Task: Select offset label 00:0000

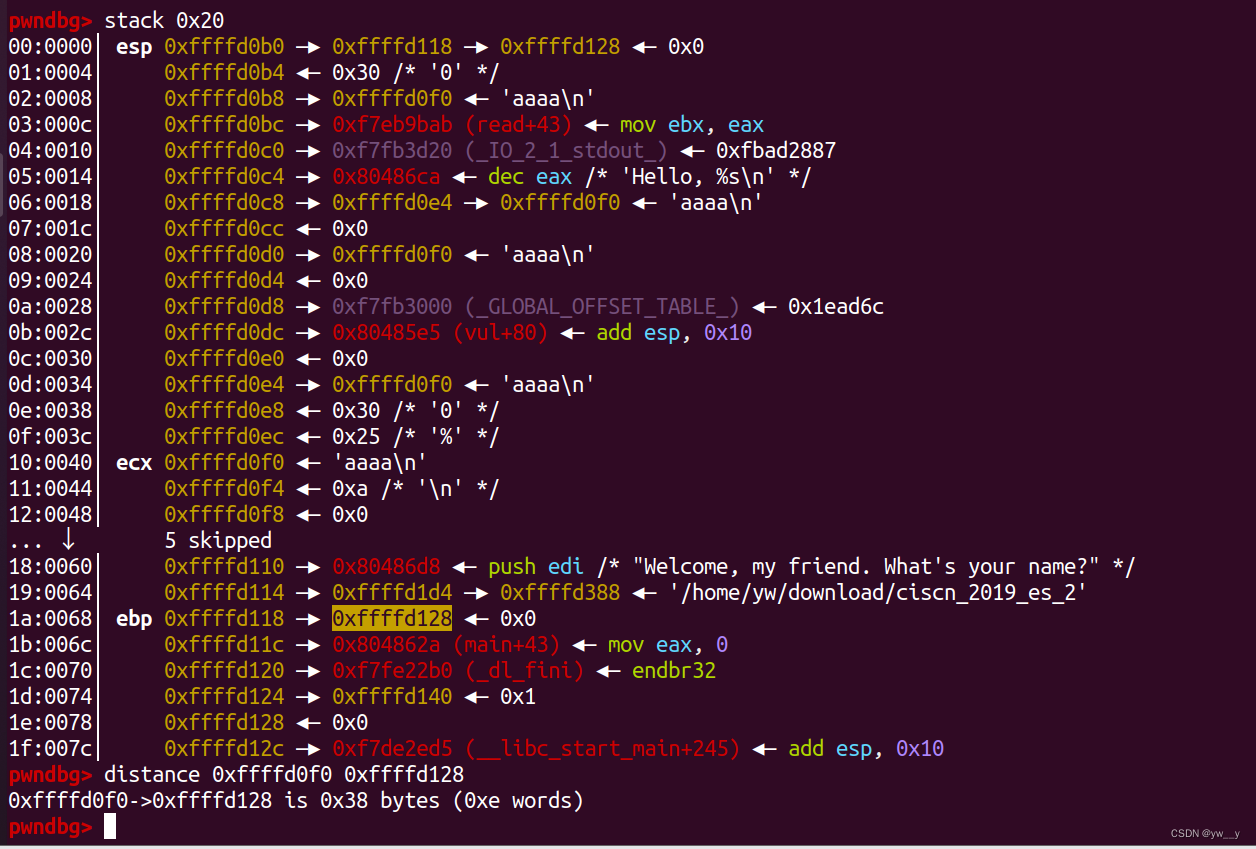Action: pyautogui.click(x=50, y=47)
